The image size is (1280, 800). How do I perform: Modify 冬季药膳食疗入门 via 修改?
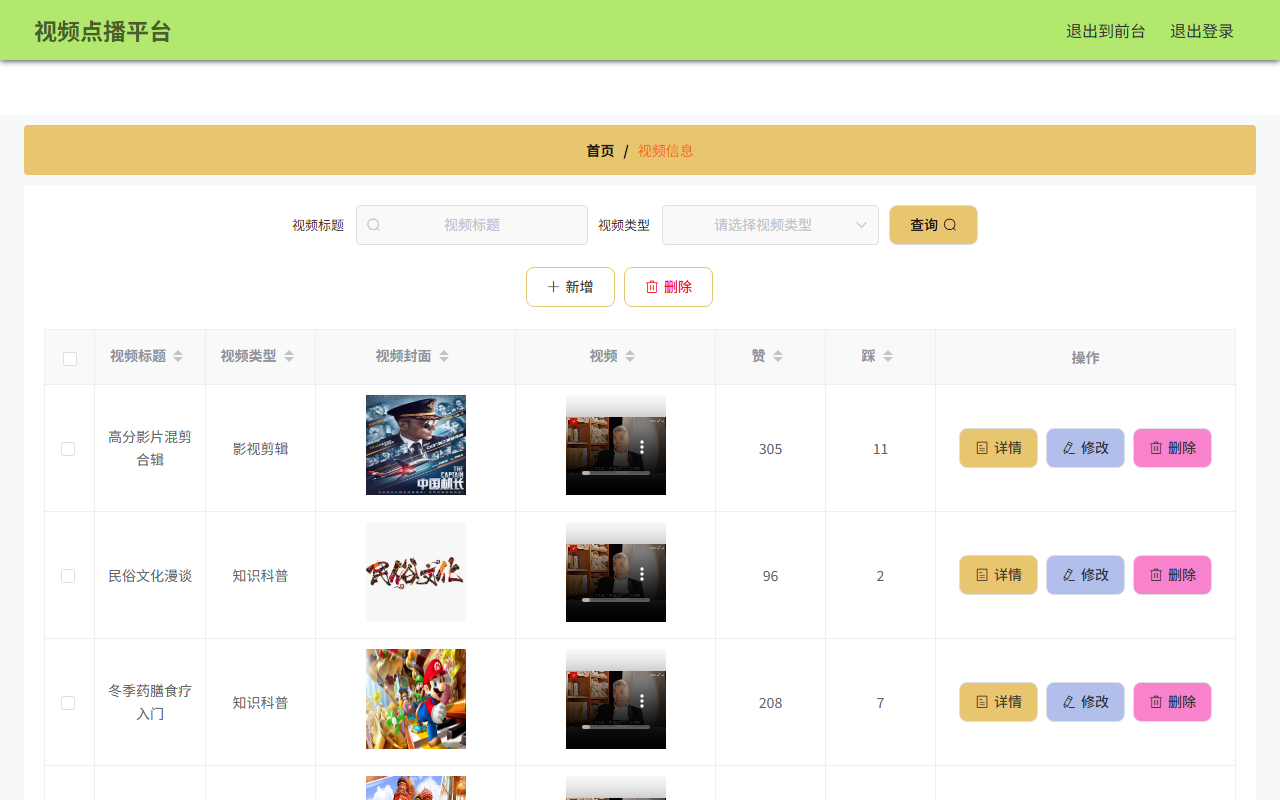pyautogui.click(x=1085, y=702)
